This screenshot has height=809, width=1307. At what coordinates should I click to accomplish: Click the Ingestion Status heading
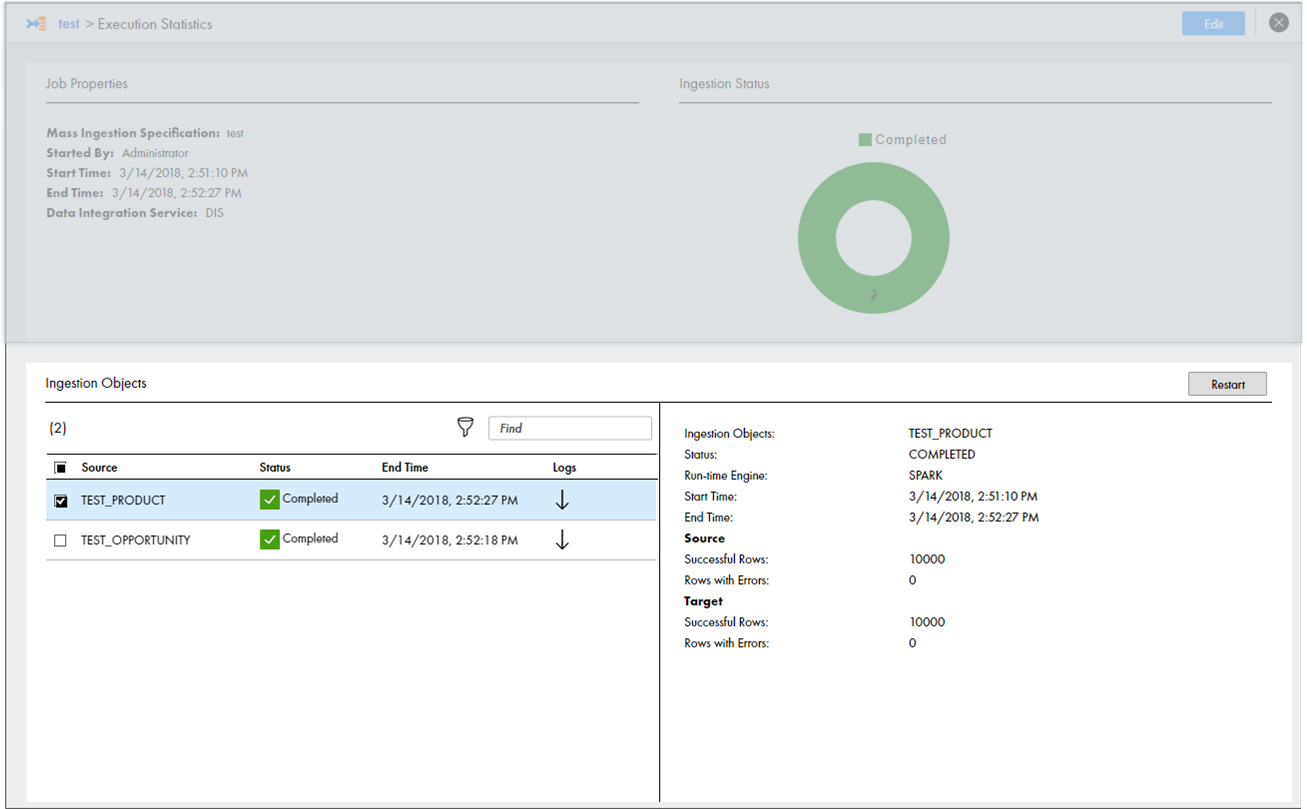point(725,84)
